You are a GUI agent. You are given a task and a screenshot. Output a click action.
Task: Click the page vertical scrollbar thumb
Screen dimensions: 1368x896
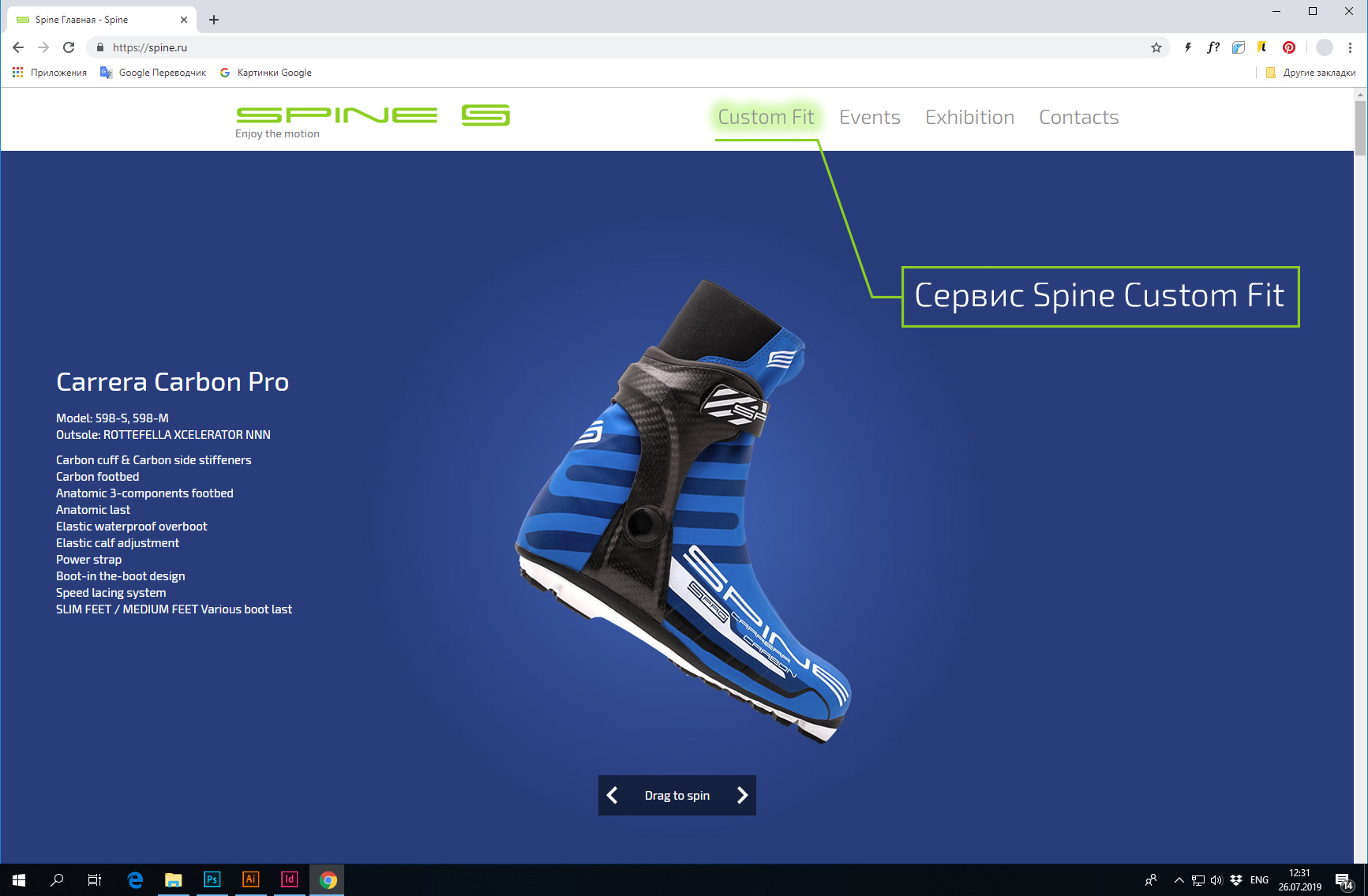coord(1360,128)
